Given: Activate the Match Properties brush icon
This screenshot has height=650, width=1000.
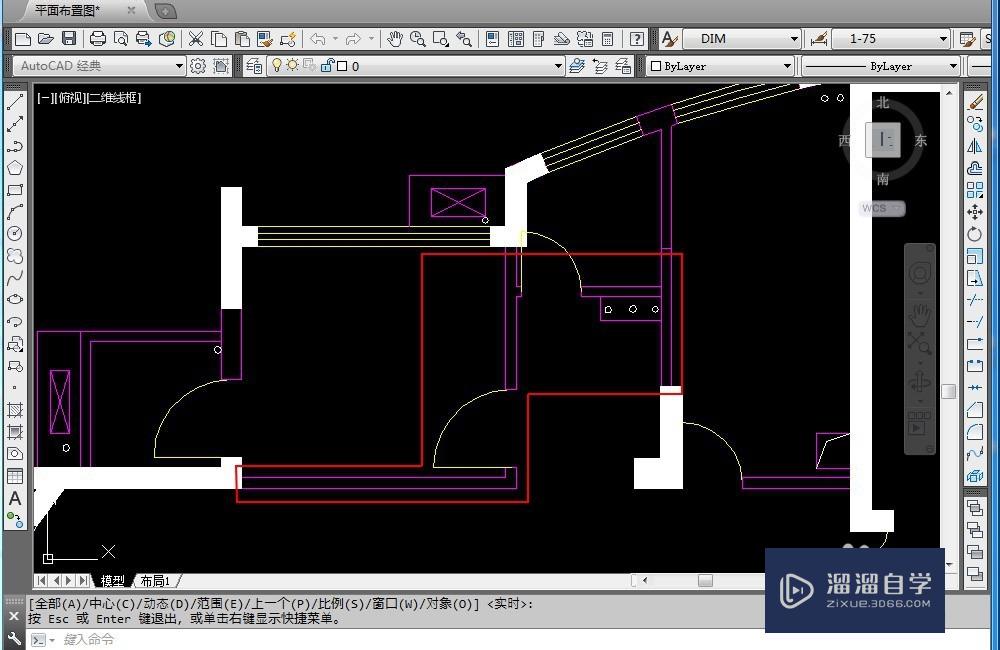Looking at the screenshot, I should [265, 40].
